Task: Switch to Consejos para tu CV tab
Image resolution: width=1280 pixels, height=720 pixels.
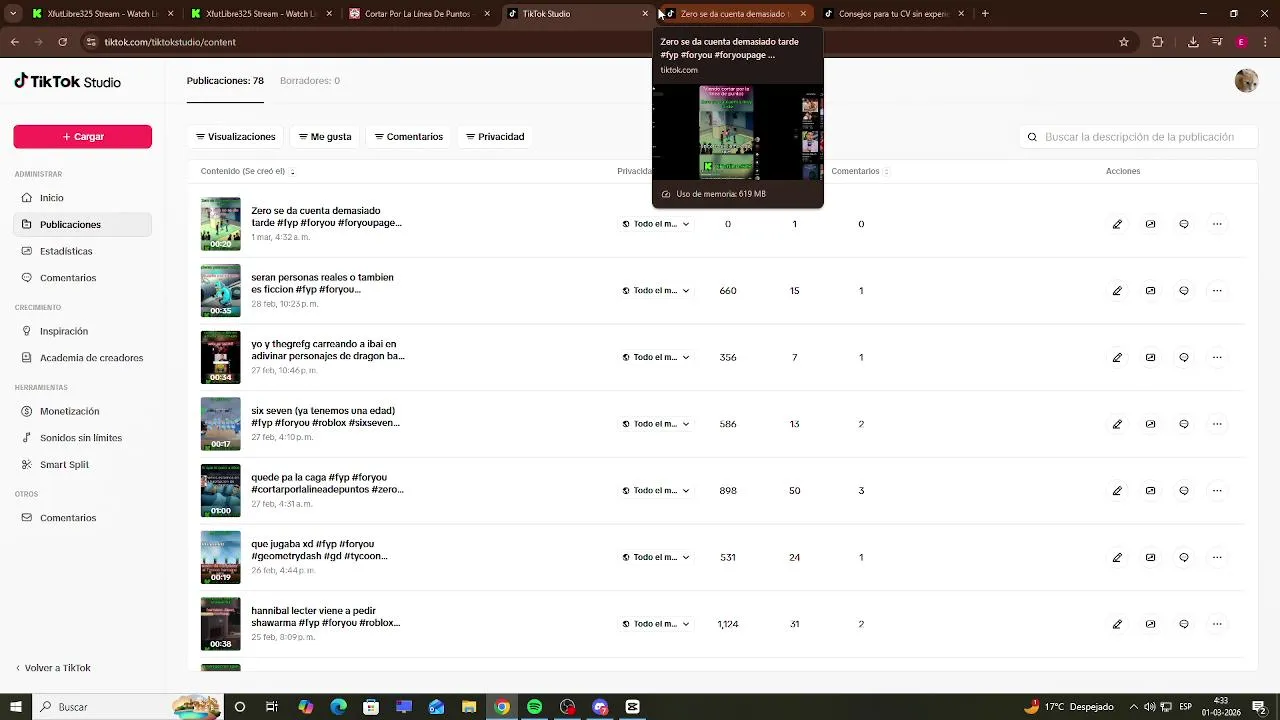Action: point(893,14)
